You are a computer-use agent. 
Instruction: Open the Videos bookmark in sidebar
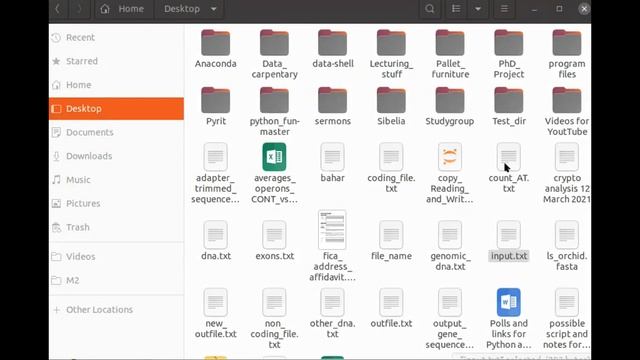pos(116,256)
